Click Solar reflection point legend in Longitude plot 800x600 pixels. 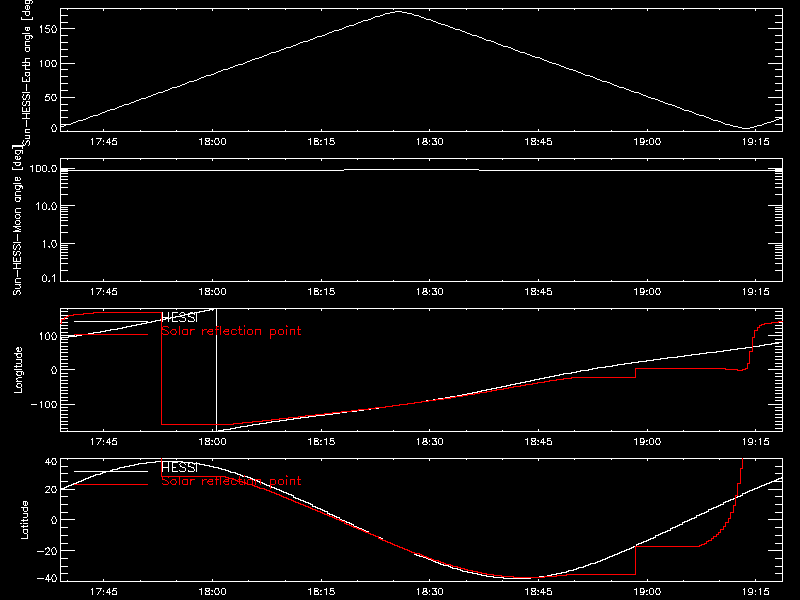(231, 331)
